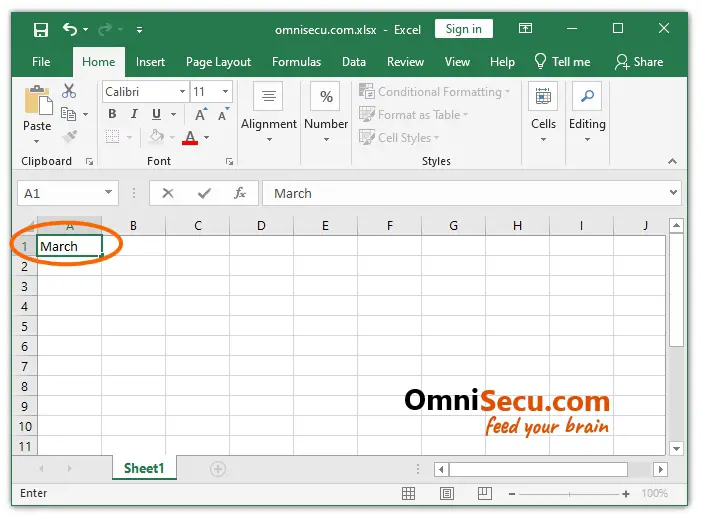Open Clipboard pane dialog launcher
The height and width of the screenshot is (516, 701).
tap(89, 161)
